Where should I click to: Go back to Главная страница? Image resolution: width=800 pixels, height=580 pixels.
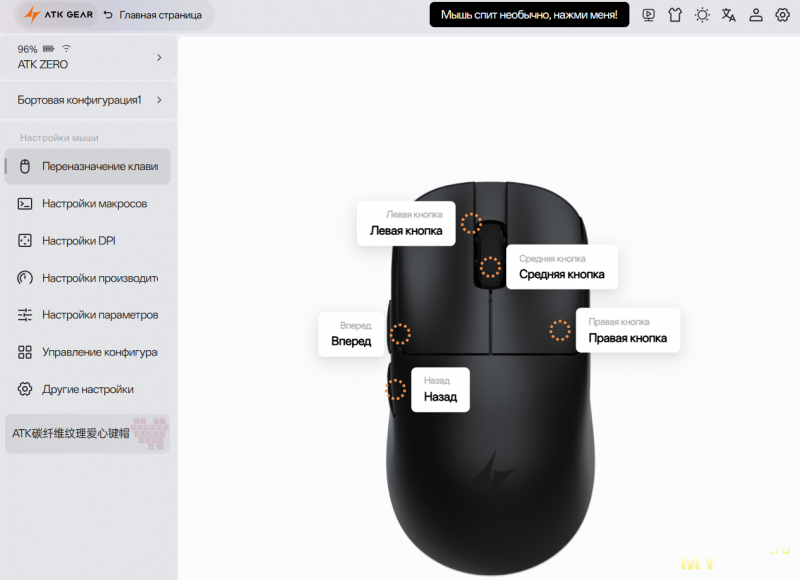coord(152,15)
